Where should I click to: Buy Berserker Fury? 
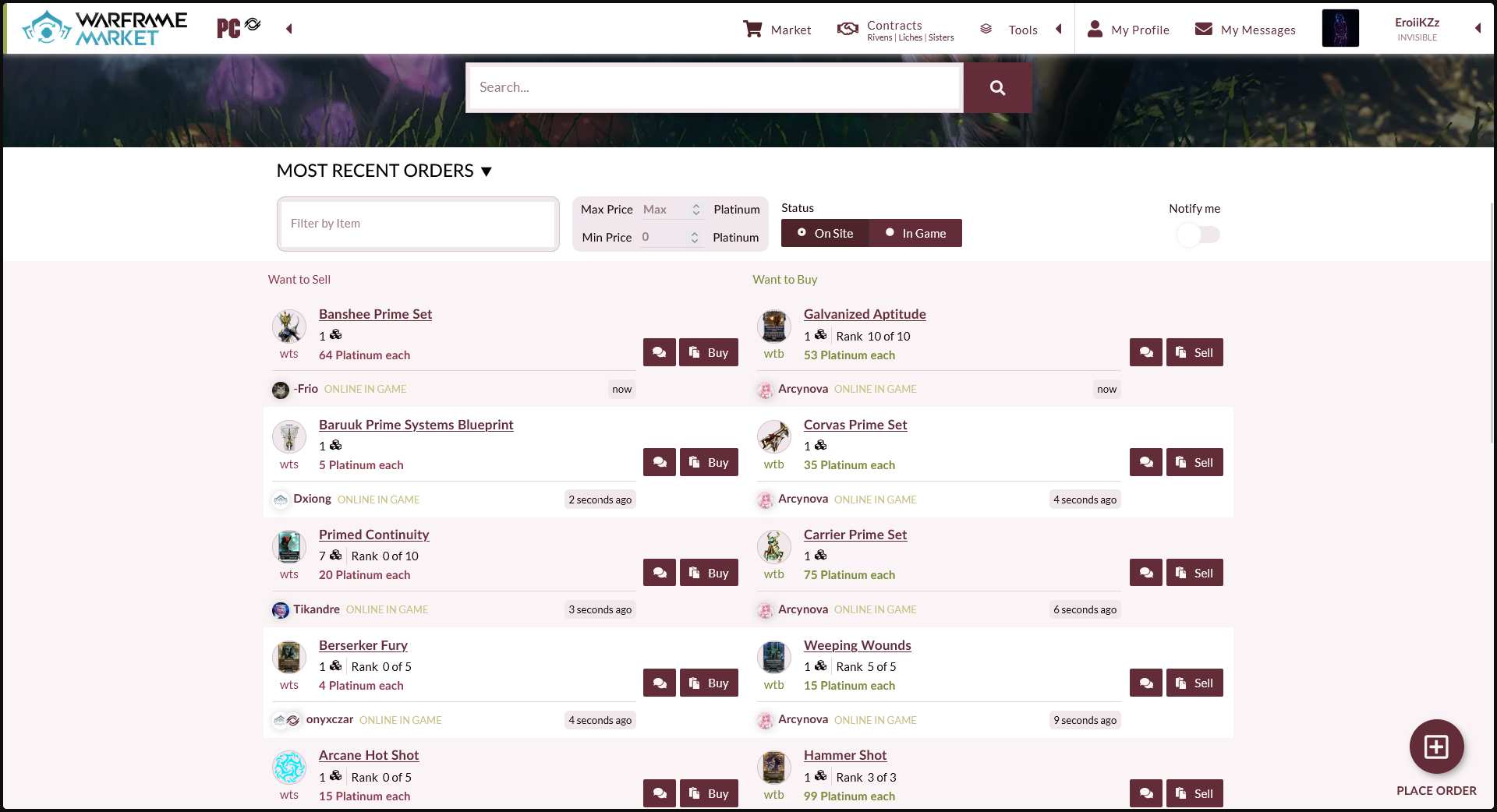pos(709,683)
